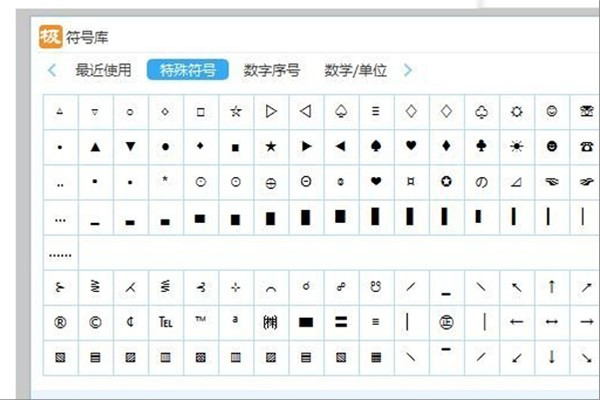Insert the black down-pointing triangle ▼
The image size is (600, 400).
pyautogui.click(x=130, y=147)
